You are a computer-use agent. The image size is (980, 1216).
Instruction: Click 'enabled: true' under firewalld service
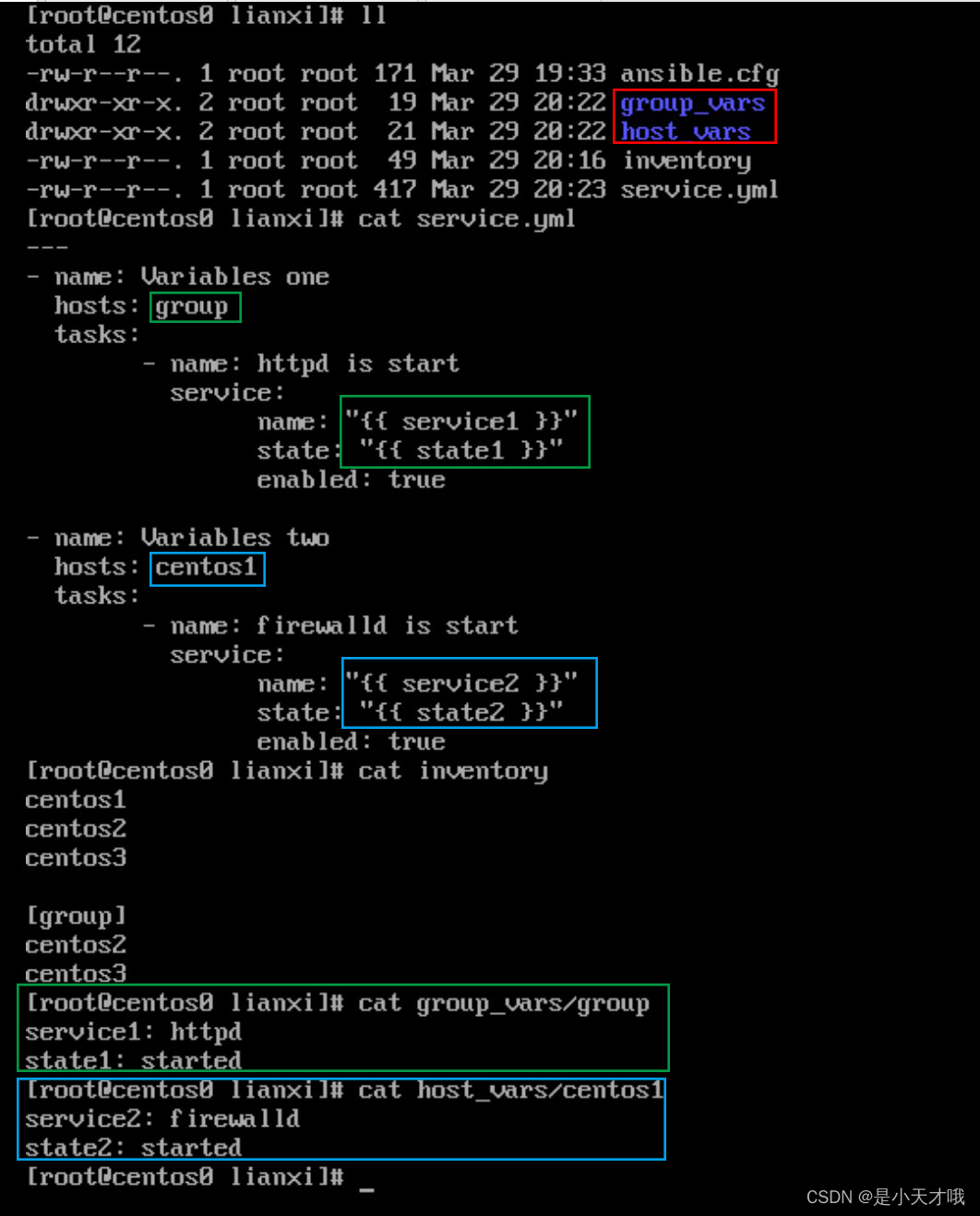351,742
